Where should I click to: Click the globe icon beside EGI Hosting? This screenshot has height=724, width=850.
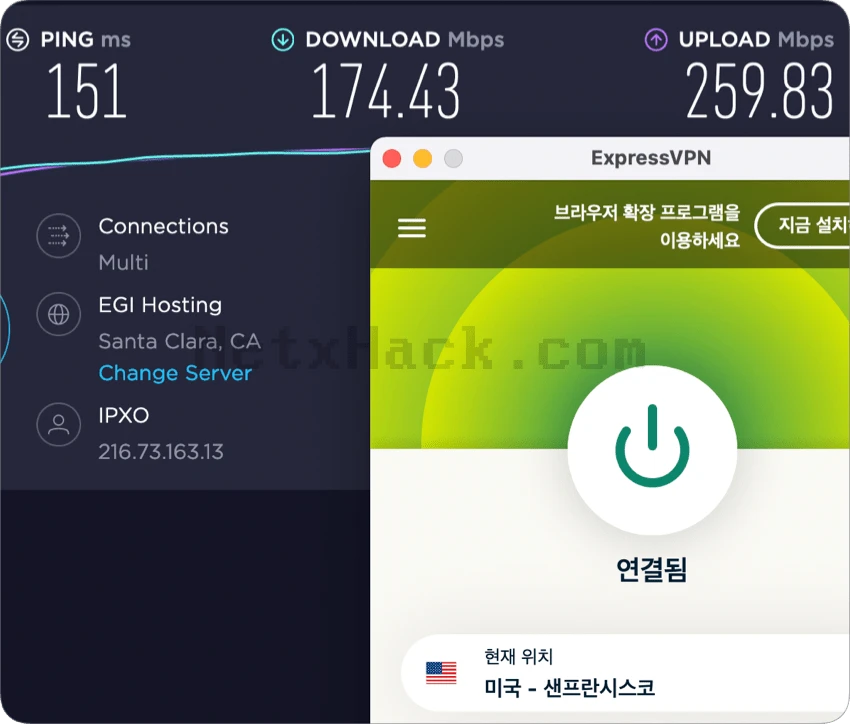(59, 314)
